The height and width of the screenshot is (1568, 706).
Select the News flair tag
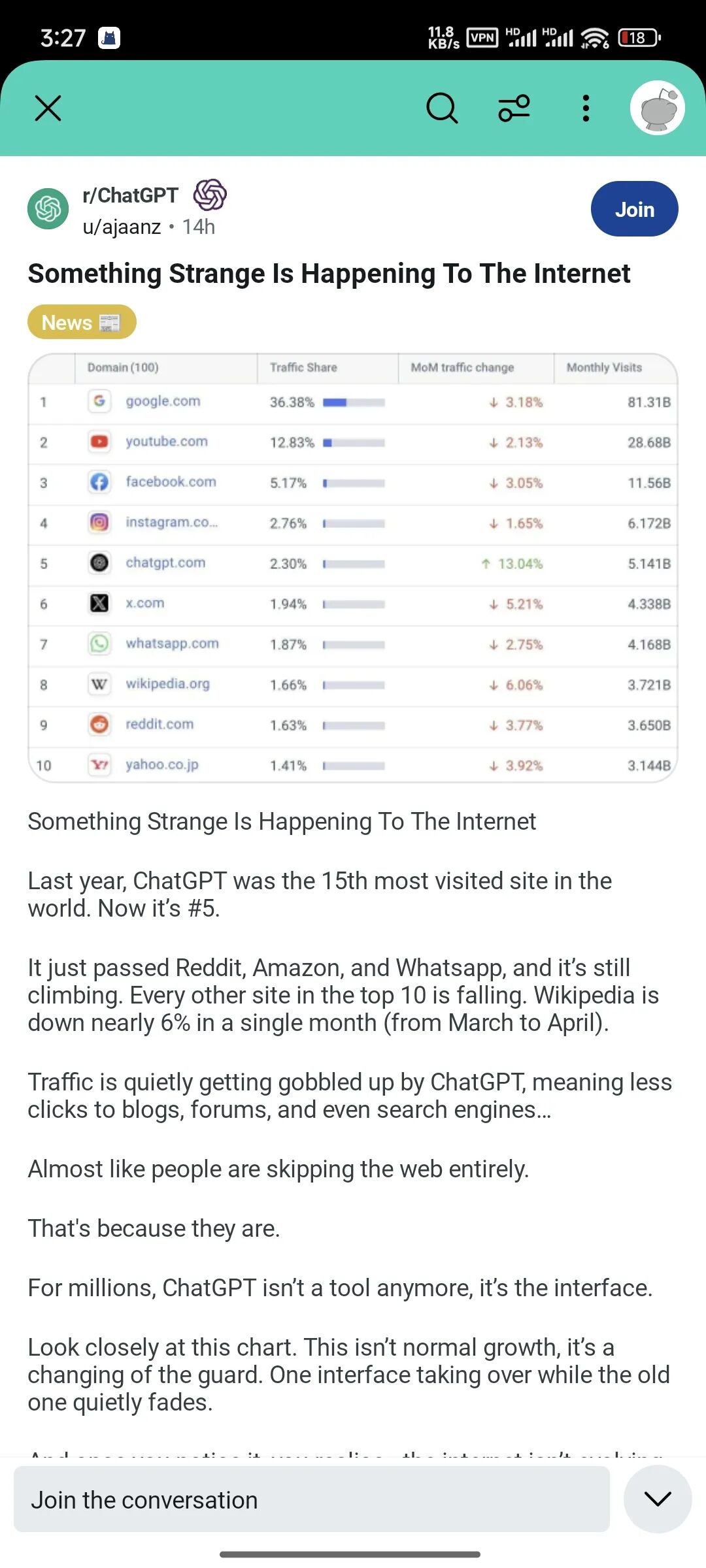click(x=82, y=322)
